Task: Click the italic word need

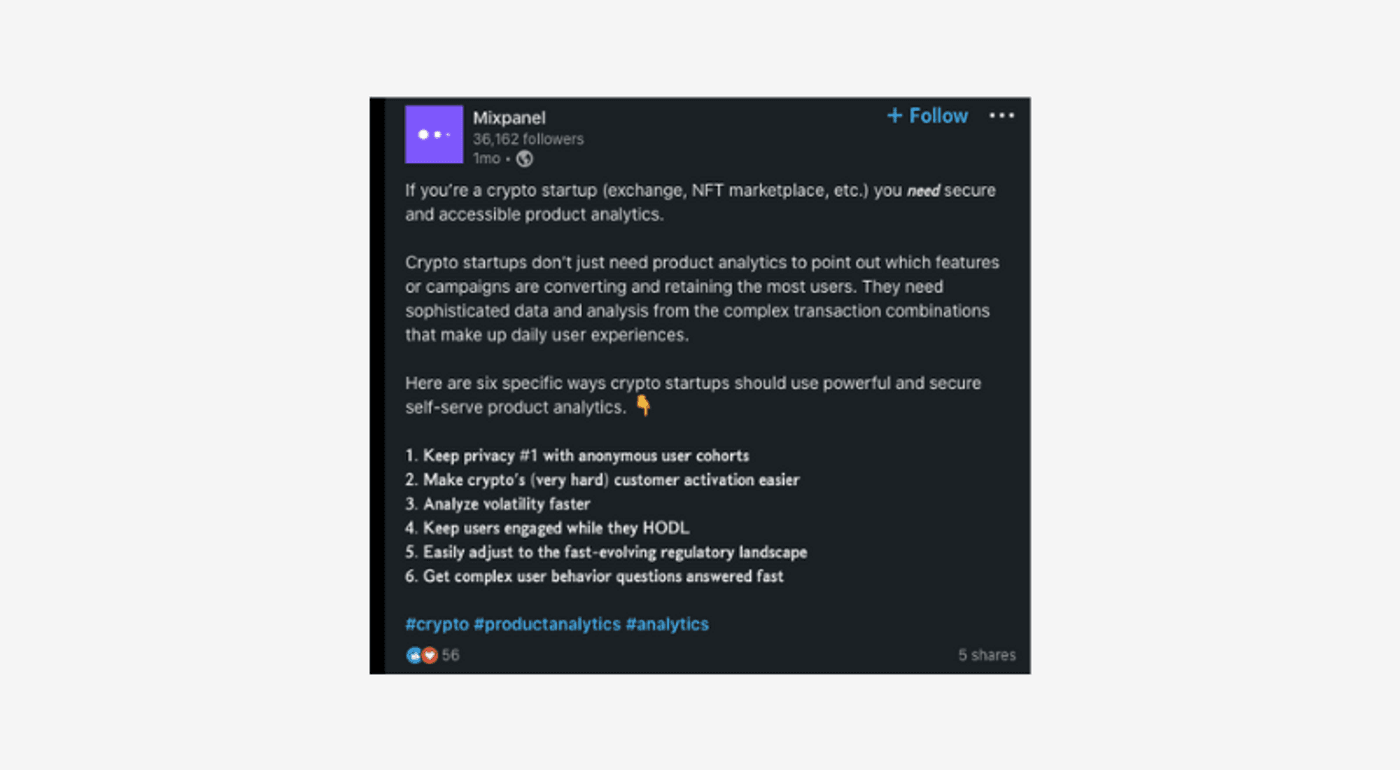Action: (923, 191)
